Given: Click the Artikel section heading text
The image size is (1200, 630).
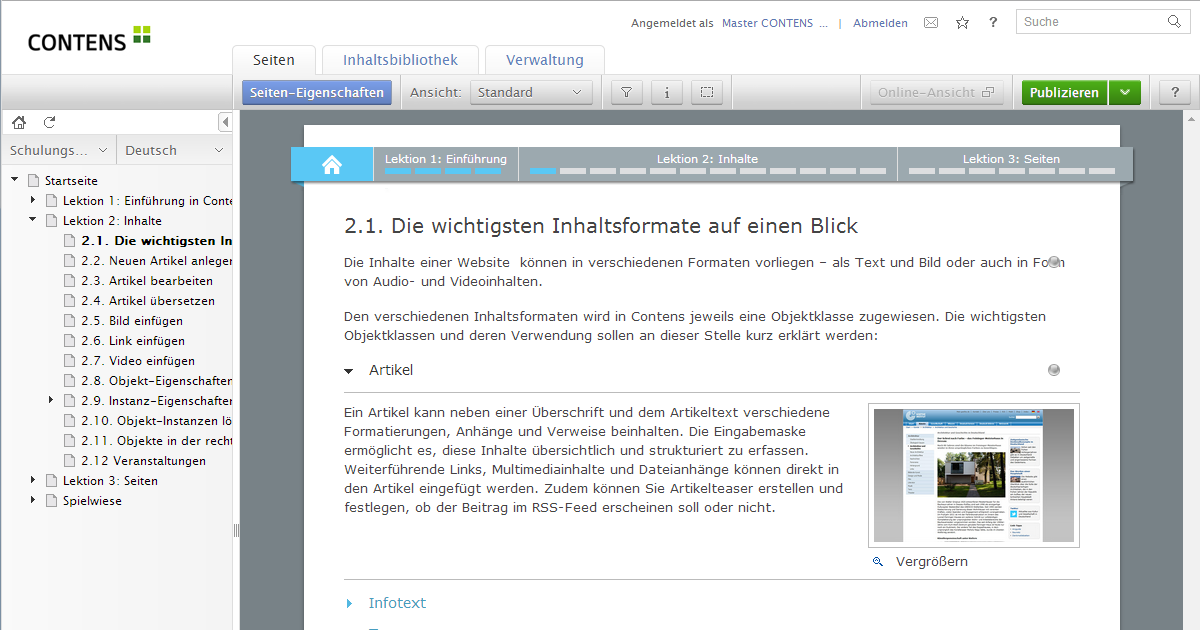Looking at the screenshot, I should (391, 370).
